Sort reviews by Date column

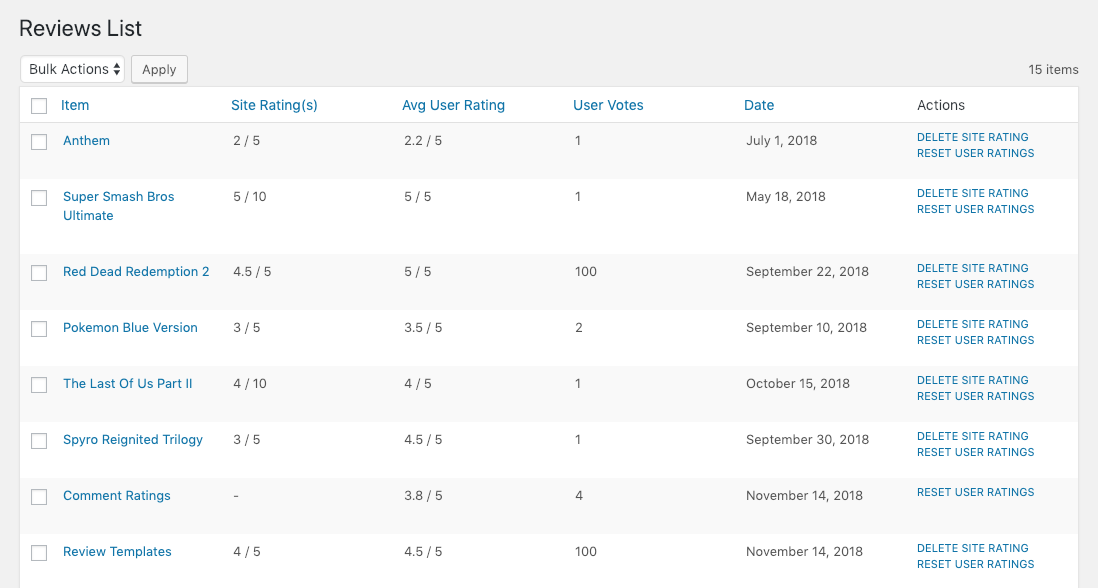coord(759,105)
